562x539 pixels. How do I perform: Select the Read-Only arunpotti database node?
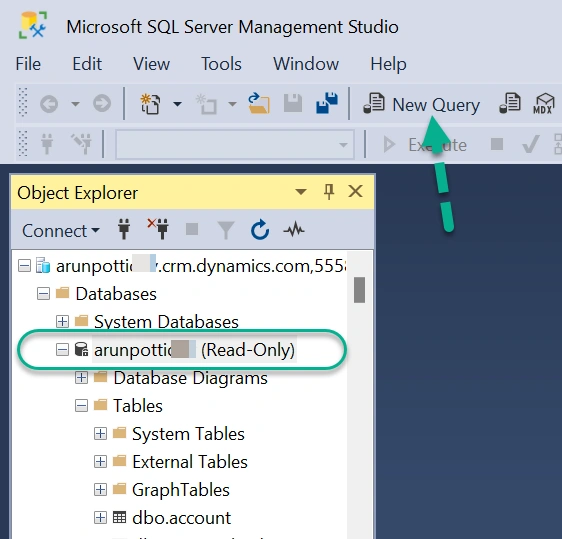coord(194,350)
